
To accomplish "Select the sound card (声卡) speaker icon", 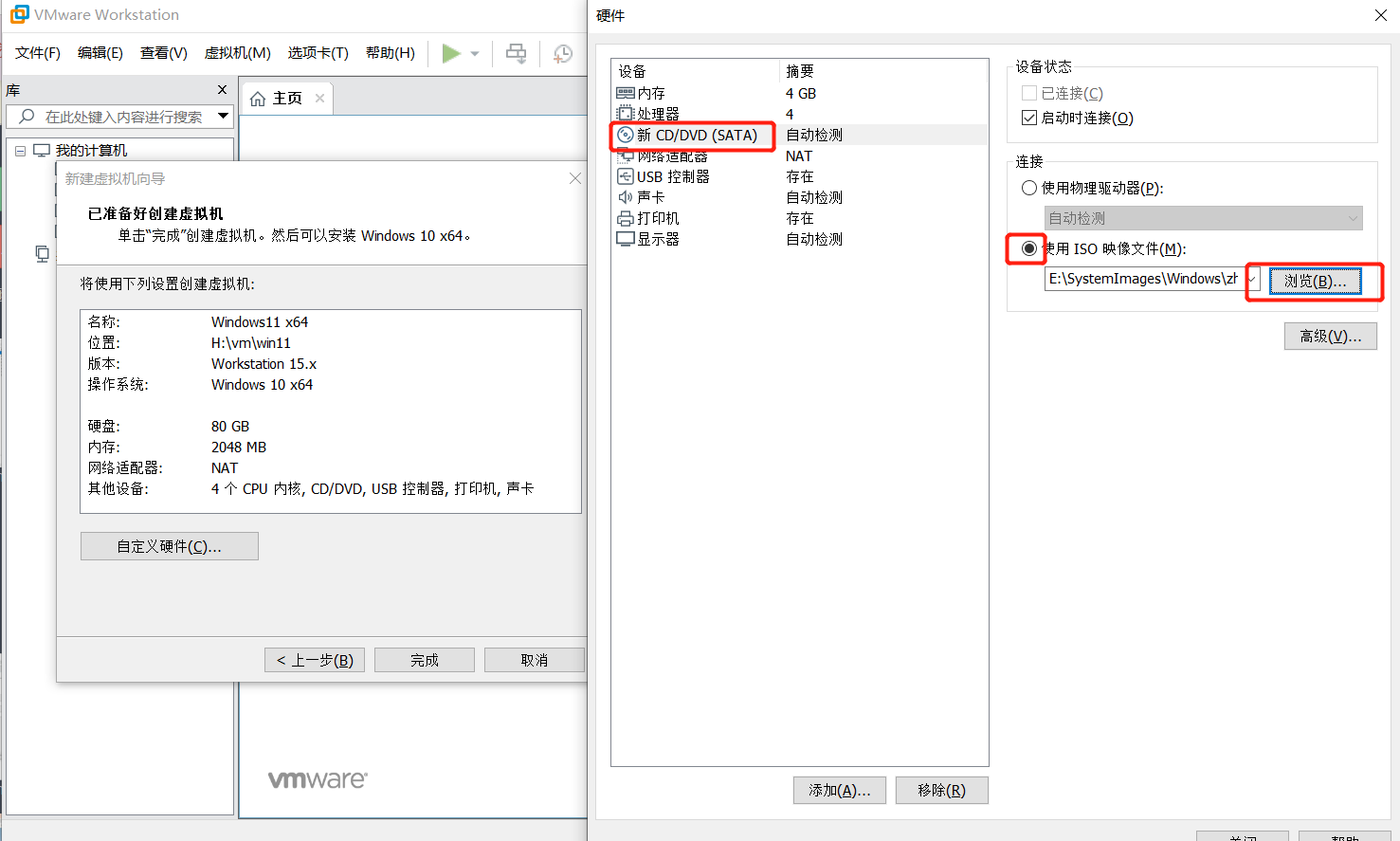I will click(626, 197).
